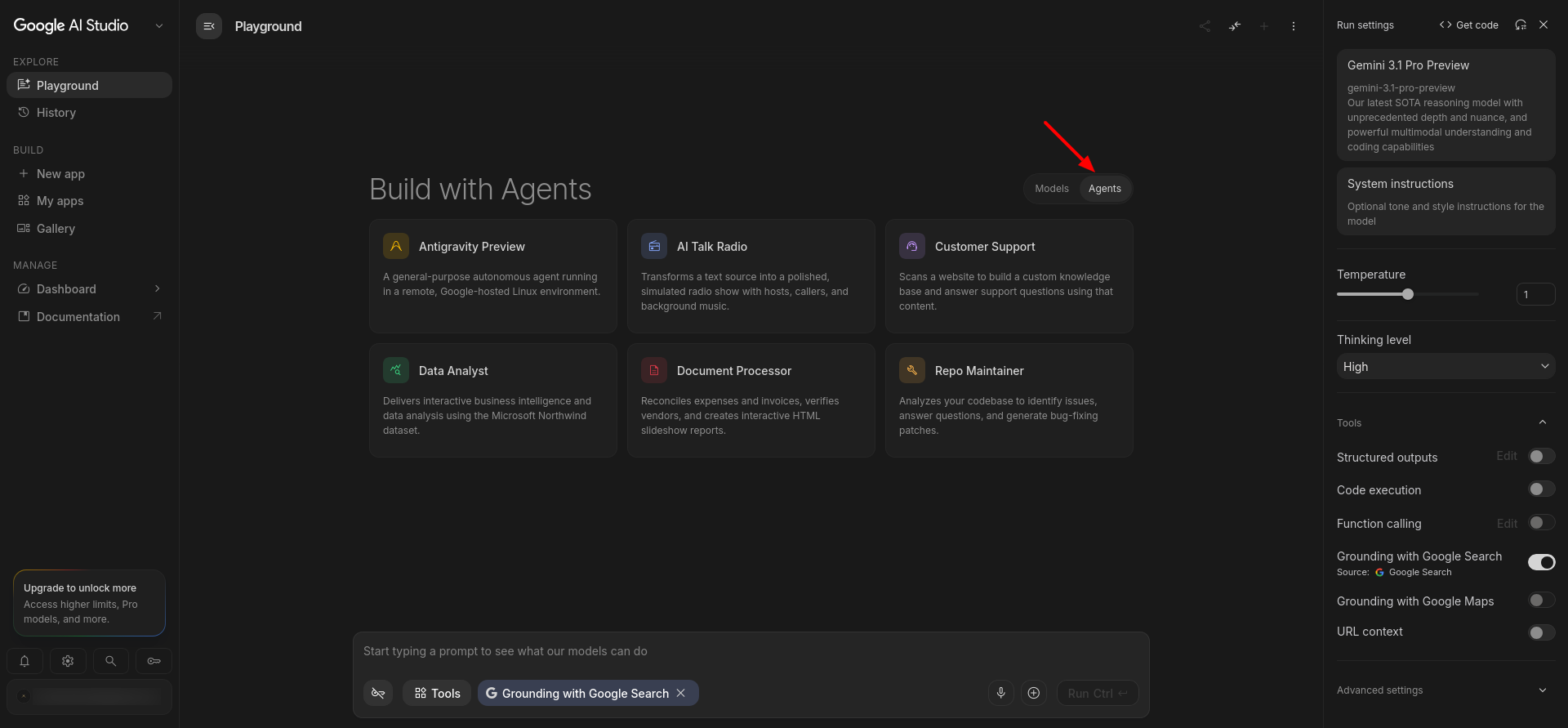
Task: Close the Run settings panel
Action: pos(1543,25)
